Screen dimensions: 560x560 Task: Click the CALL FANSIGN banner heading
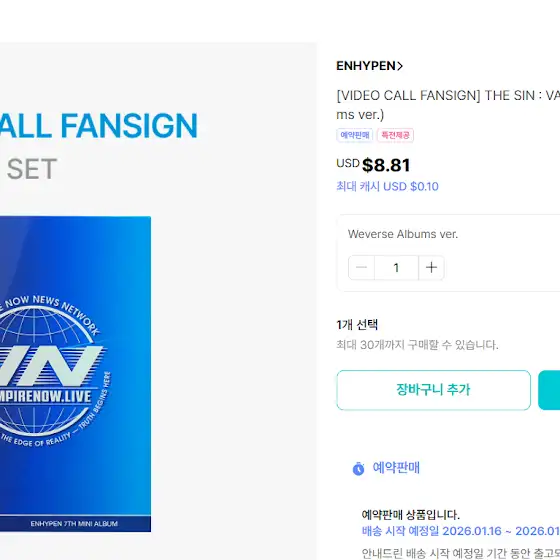(x=99, y=125)
